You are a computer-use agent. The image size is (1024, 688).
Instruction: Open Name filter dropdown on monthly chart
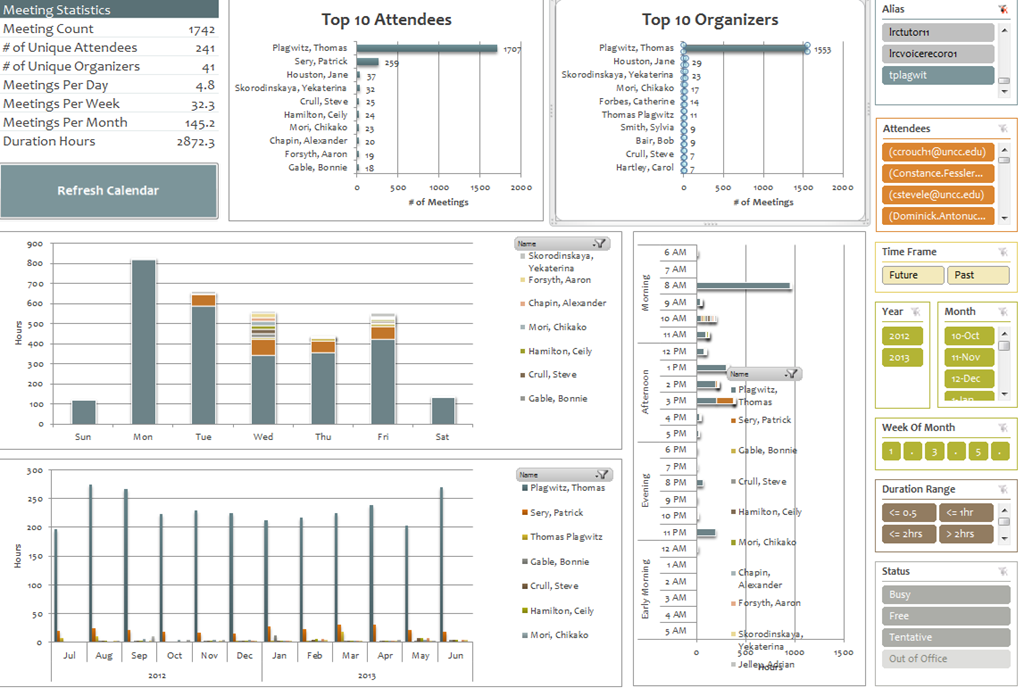tap(602, 475)
